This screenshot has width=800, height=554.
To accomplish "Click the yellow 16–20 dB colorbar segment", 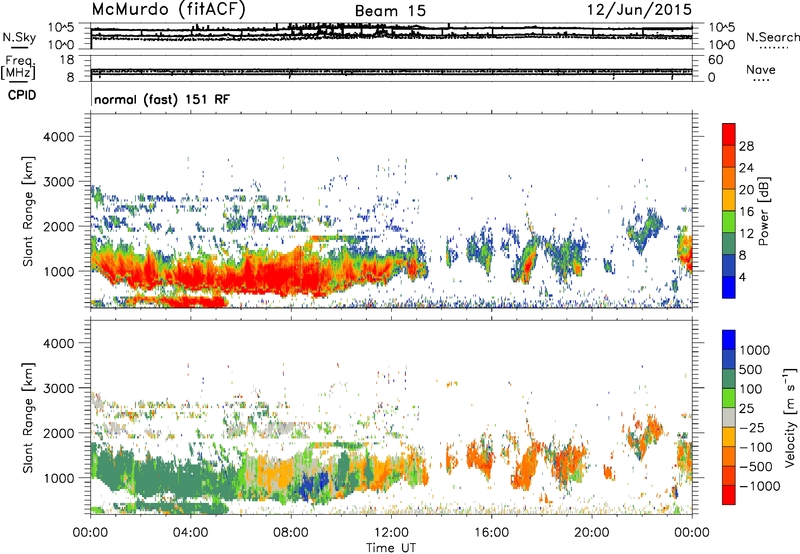I will 729,200.
